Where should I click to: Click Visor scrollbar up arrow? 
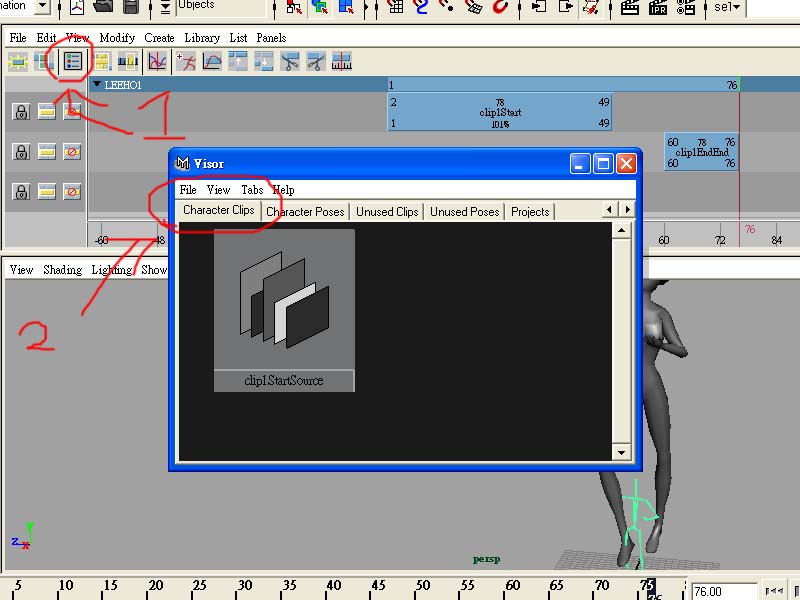click(x=621, y=231)
